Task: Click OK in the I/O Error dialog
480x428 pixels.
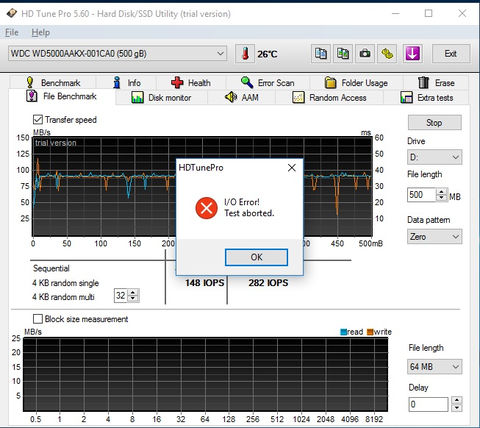Action: click(x=256, y=257)
